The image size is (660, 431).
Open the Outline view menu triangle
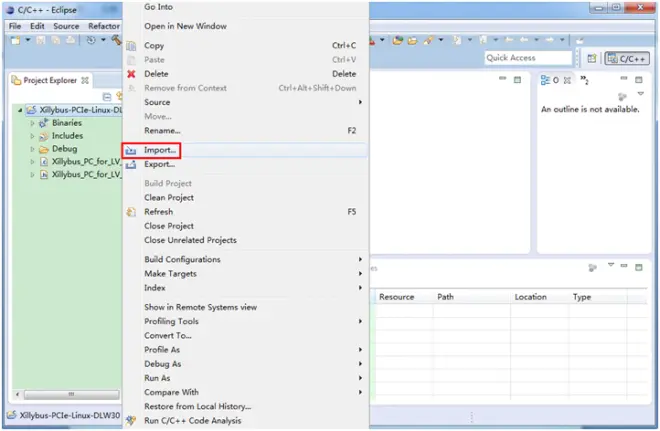point(641,93)
